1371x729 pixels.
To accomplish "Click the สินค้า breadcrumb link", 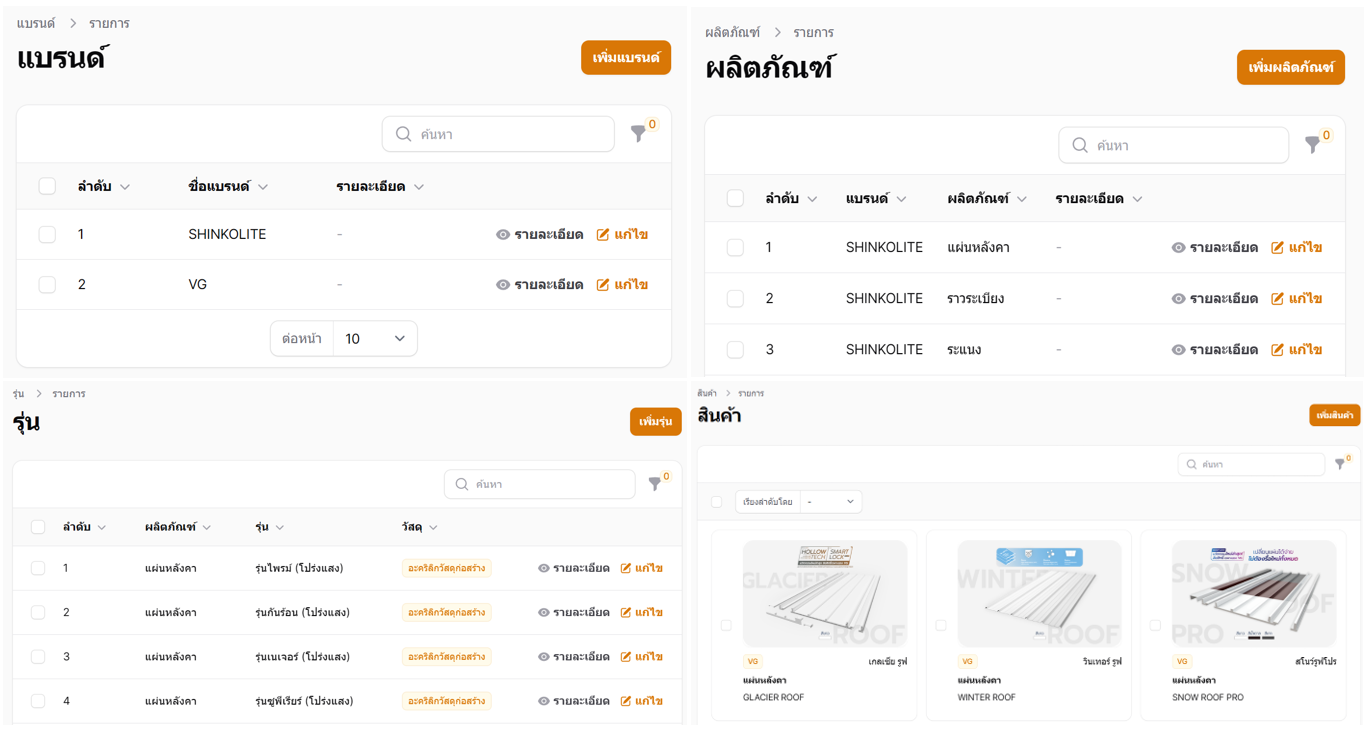I will point(707,393).
